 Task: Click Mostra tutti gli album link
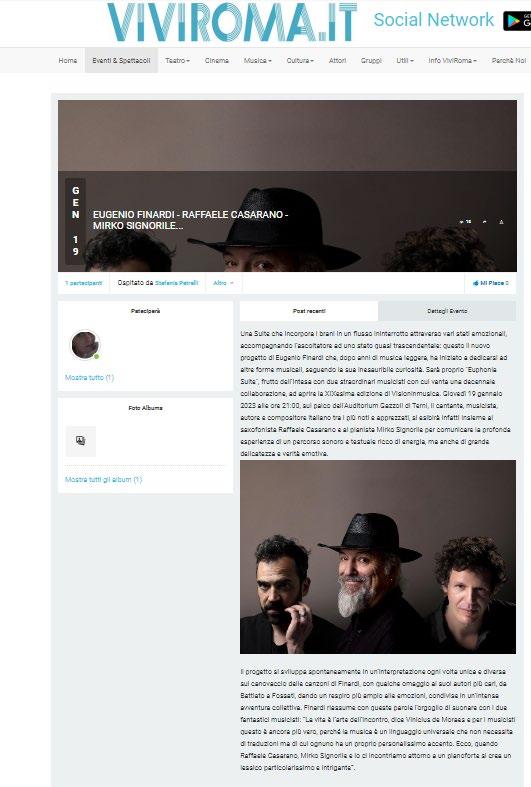pyautogui.click(x=103, y=479)
